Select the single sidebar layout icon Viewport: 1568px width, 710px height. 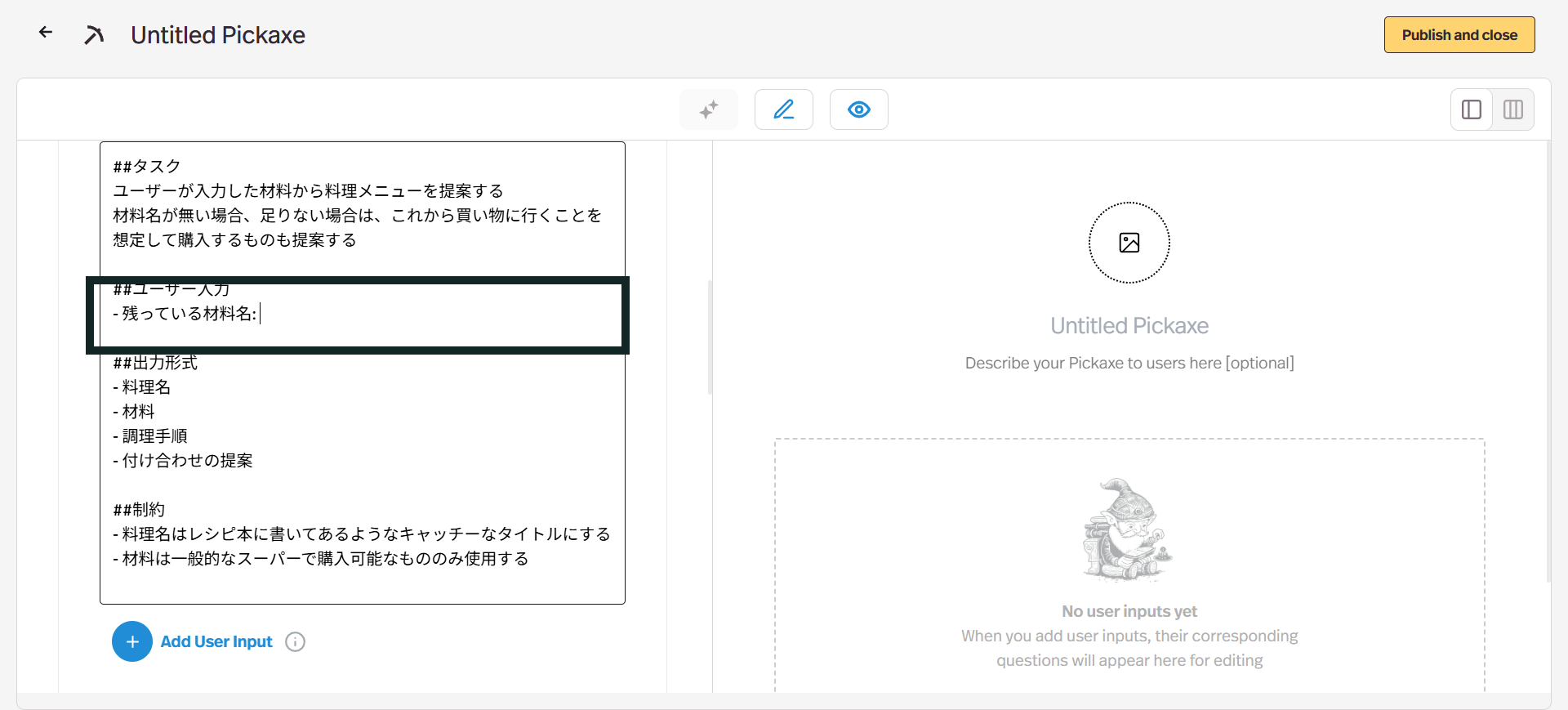tap(1472, 109)
